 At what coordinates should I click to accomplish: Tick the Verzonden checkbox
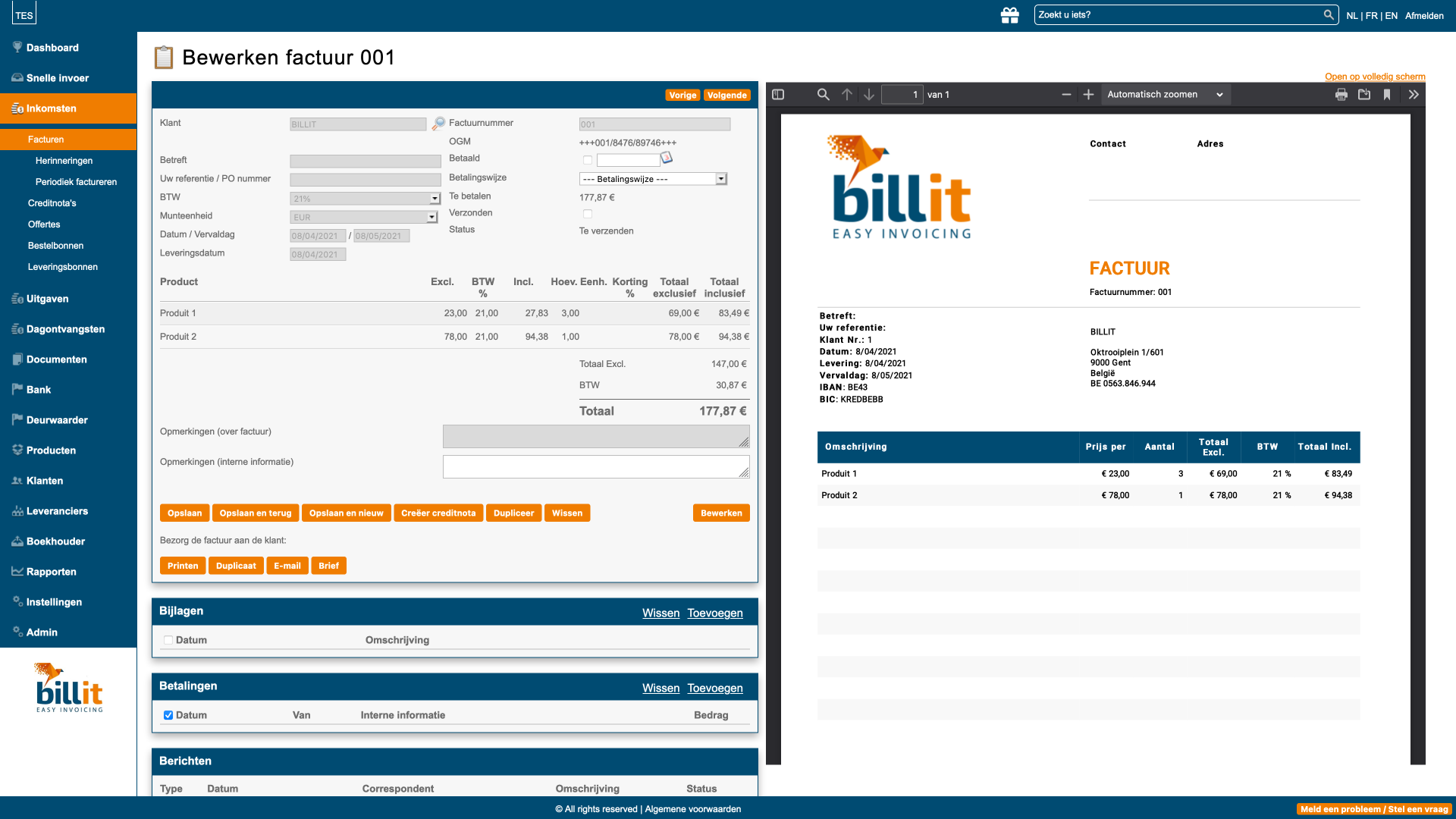[588, 214]
